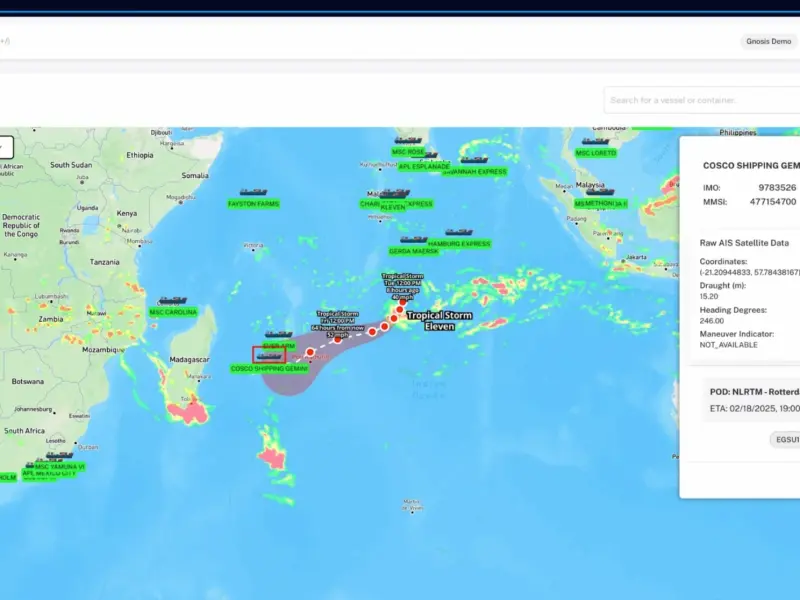This screenshot has width=800, height=600.
Task: Search for a vessel or container field
Action: tap(702, 100)
